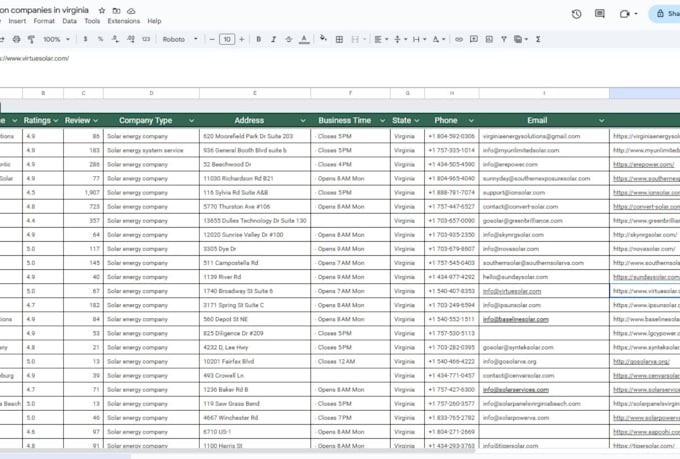This screenshot has width=680, height=459.
Task: Open the Tools menu
Action: [x=92, y=21]
